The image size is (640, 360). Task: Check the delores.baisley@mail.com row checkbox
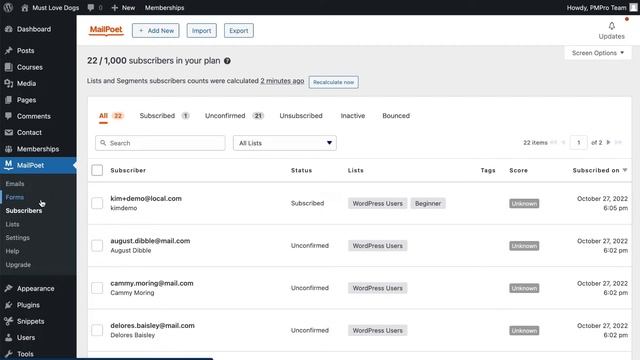click(97, 330)
